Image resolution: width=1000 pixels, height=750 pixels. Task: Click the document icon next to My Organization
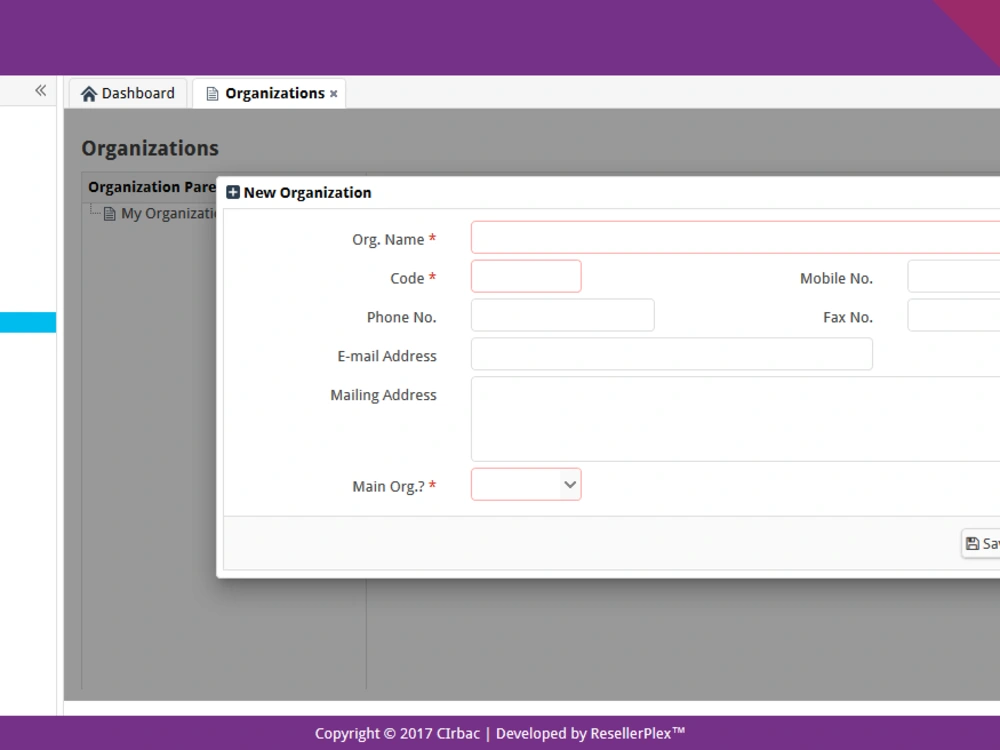[x=109, y=212]
